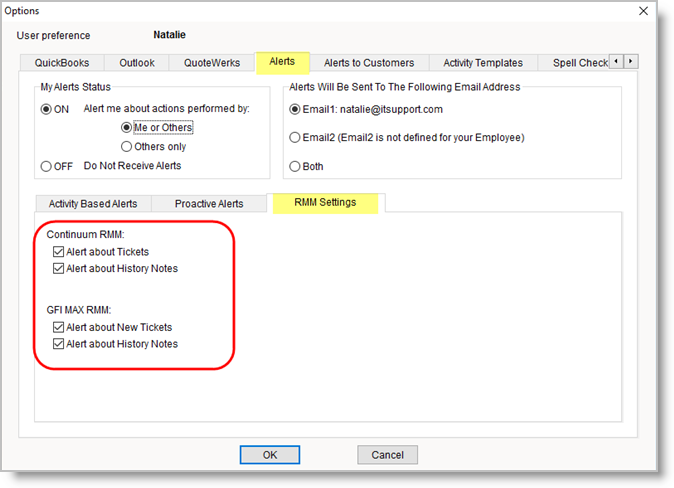Switch to Activity Based Alerts tab
Viewport: 674px width, 488px height.
click(x=93, y=204)
